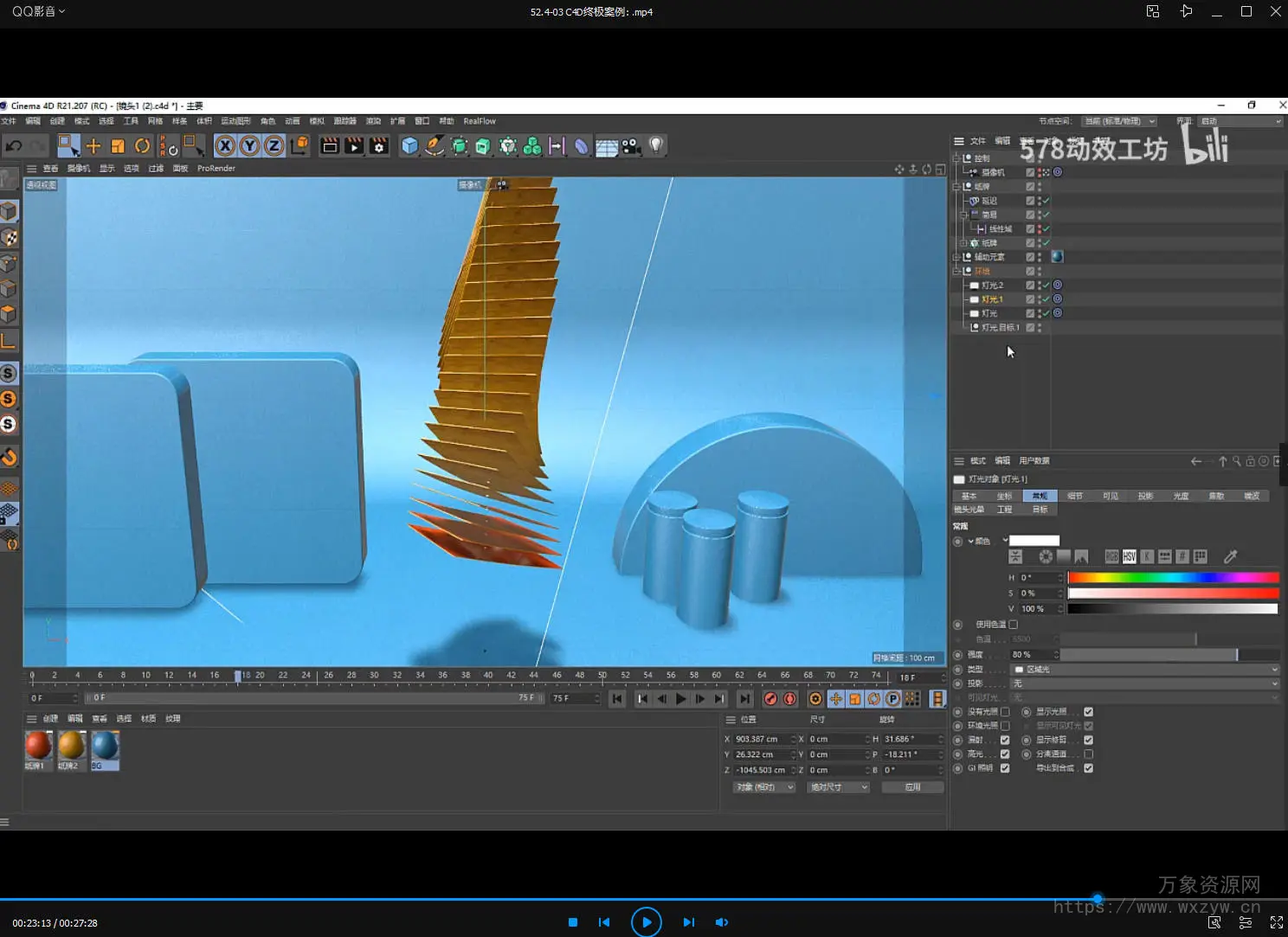Pick the eyedropper color picker tool
This screenshot has height=937, width=1288.
[1230, 556]
